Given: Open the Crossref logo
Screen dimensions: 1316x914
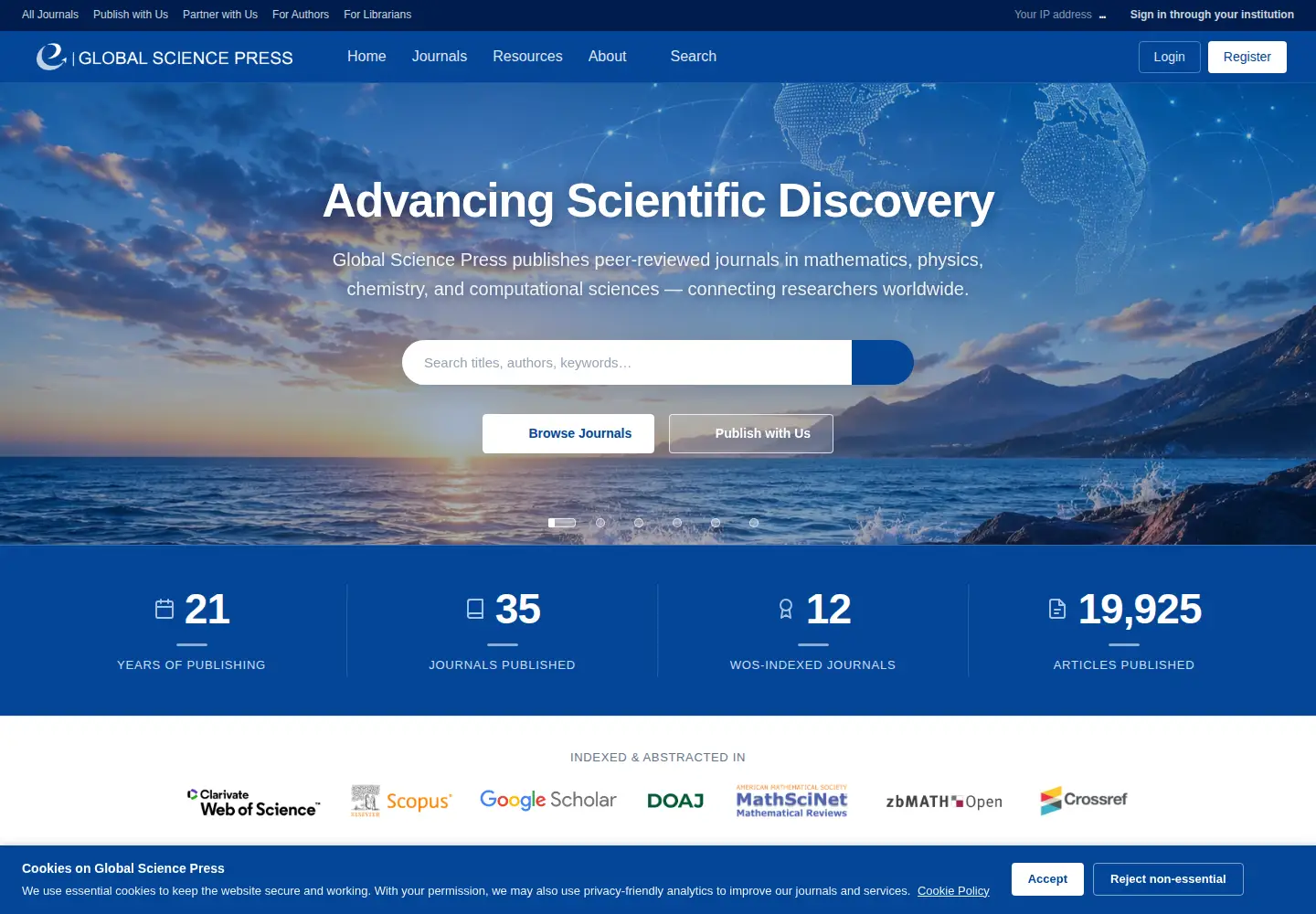Looking at the screenshot, I should (x=1084, y=801).
